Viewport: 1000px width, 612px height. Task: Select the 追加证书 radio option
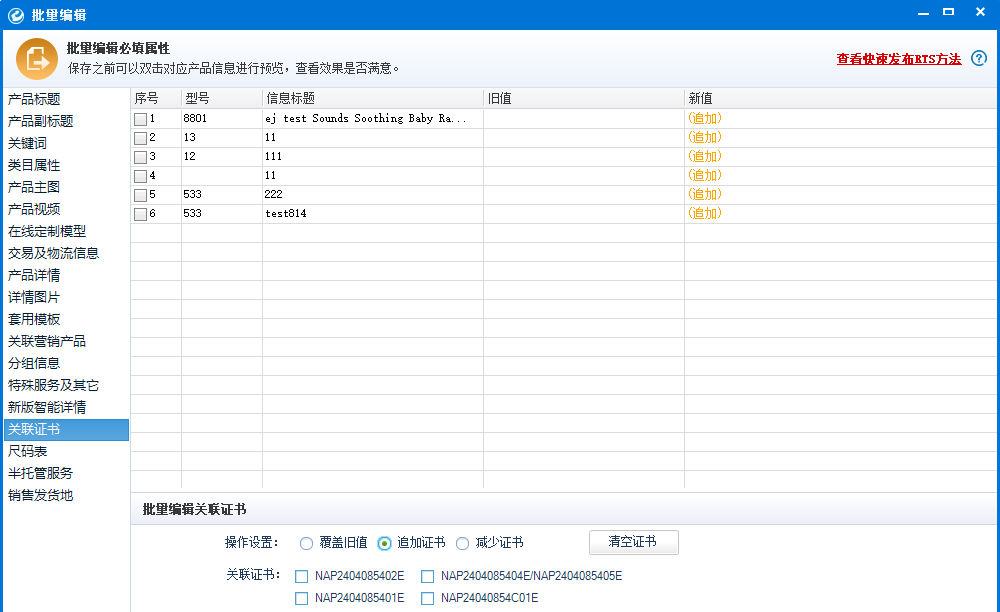[x=384, y=543]
